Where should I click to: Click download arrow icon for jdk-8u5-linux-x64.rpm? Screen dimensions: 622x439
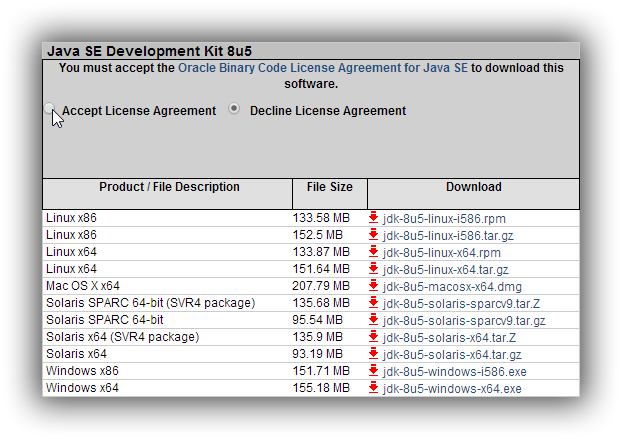pos(373,252)
